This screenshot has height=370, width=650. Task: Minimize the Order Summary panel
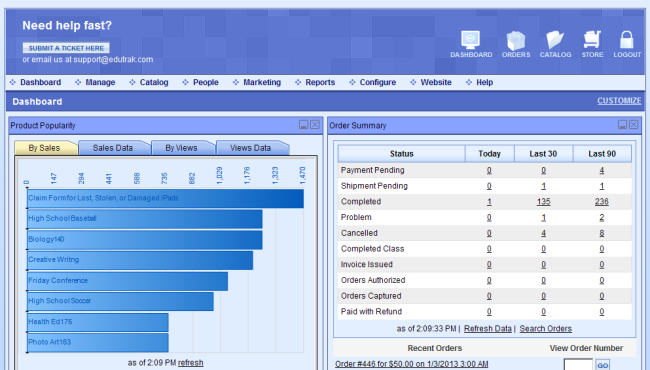tap(622, 125)
